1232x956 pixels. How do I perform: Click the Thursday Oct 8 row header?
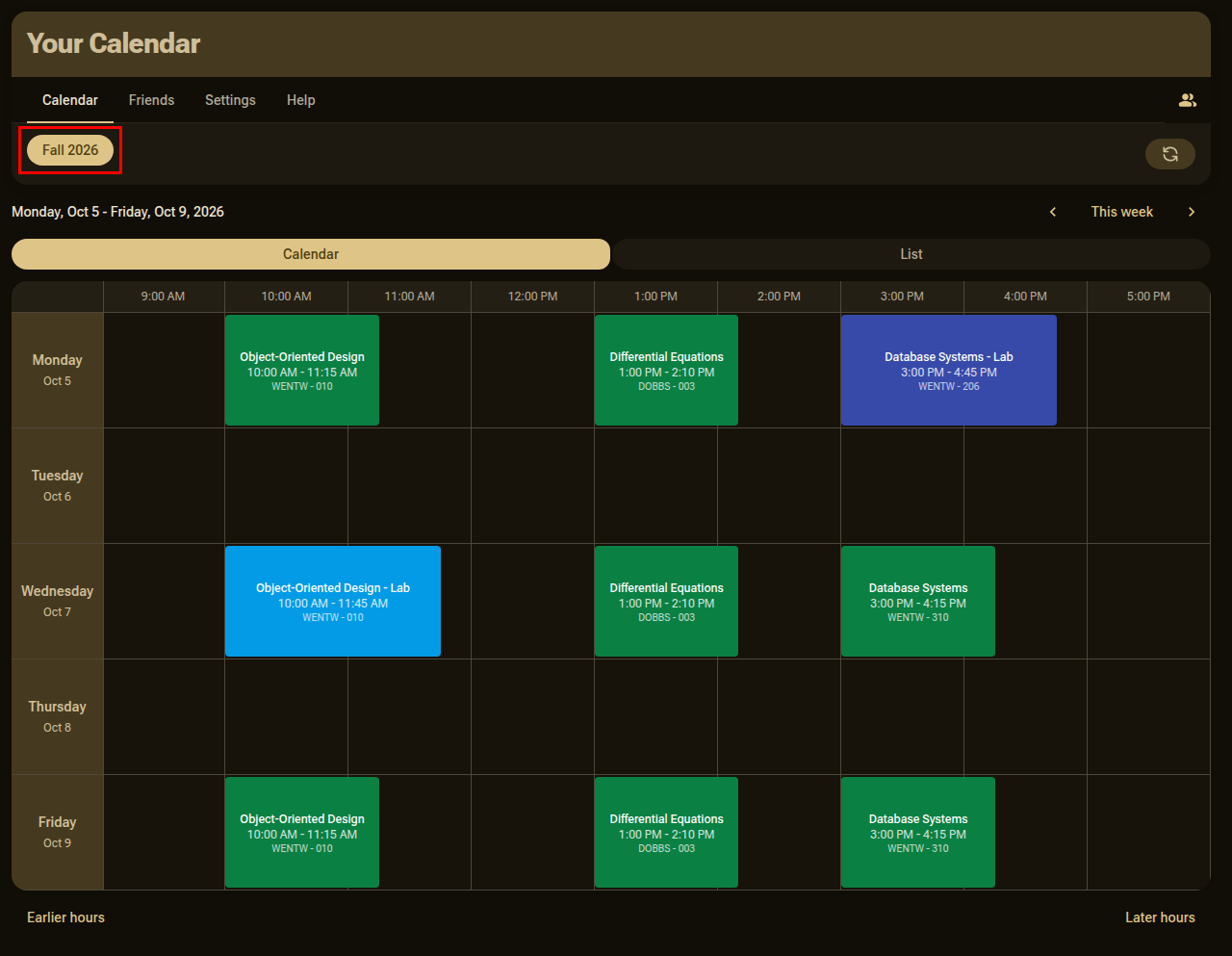pos(58,716)
